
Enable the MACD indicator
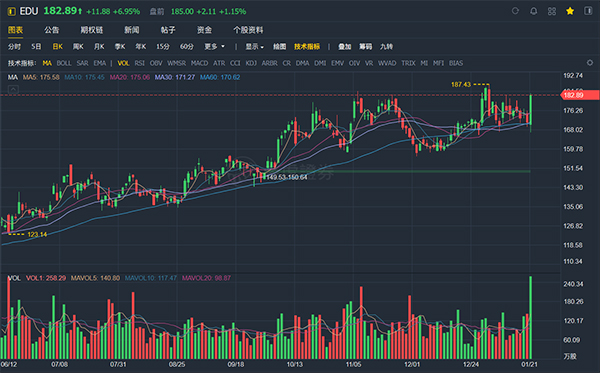pyautogui.click(x=199, y=63)
